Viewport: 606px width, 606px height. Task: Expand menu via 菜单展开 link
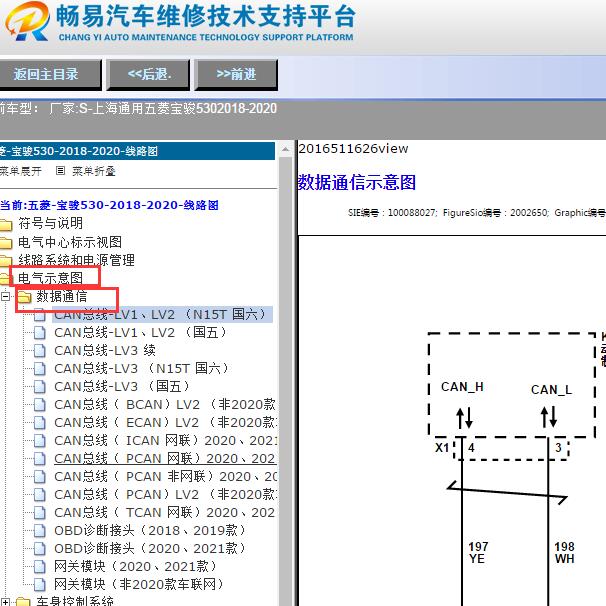pyautogui.click(x=20, y=171)
